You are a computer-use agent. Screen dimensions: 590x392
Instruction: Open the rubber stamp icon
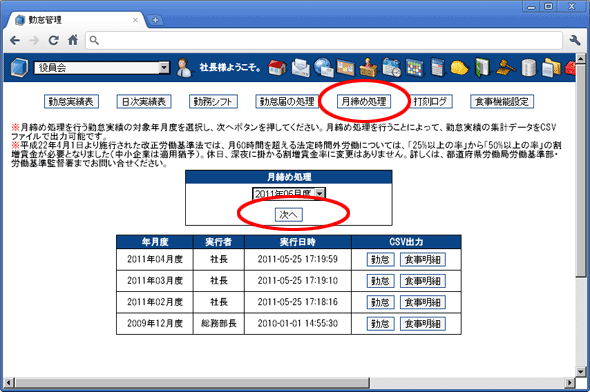(368, 68)
